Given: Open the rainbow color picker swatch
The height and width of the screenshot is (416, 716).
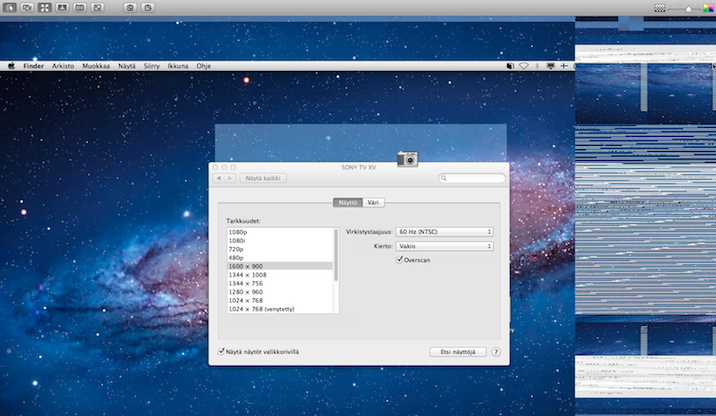Looking at the screenshot, I should click(x=708, y=7).
